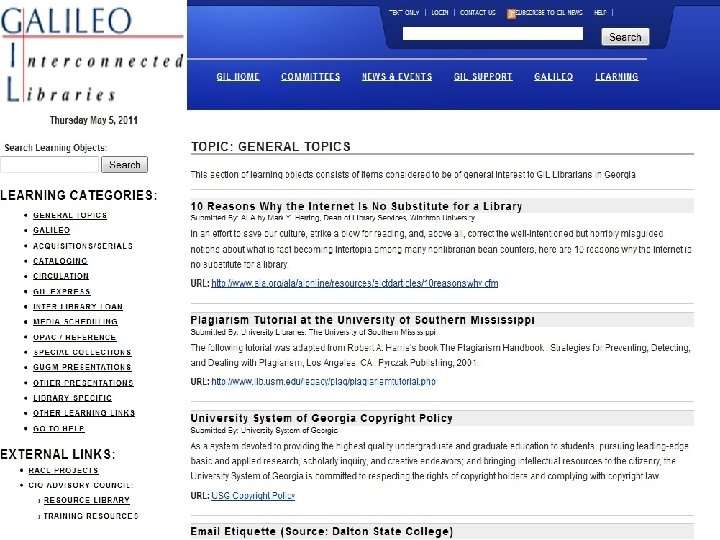The height and width of the screenshot is (540, 720).
Task: Select Other Learning Links category
Action: point(84,413)
